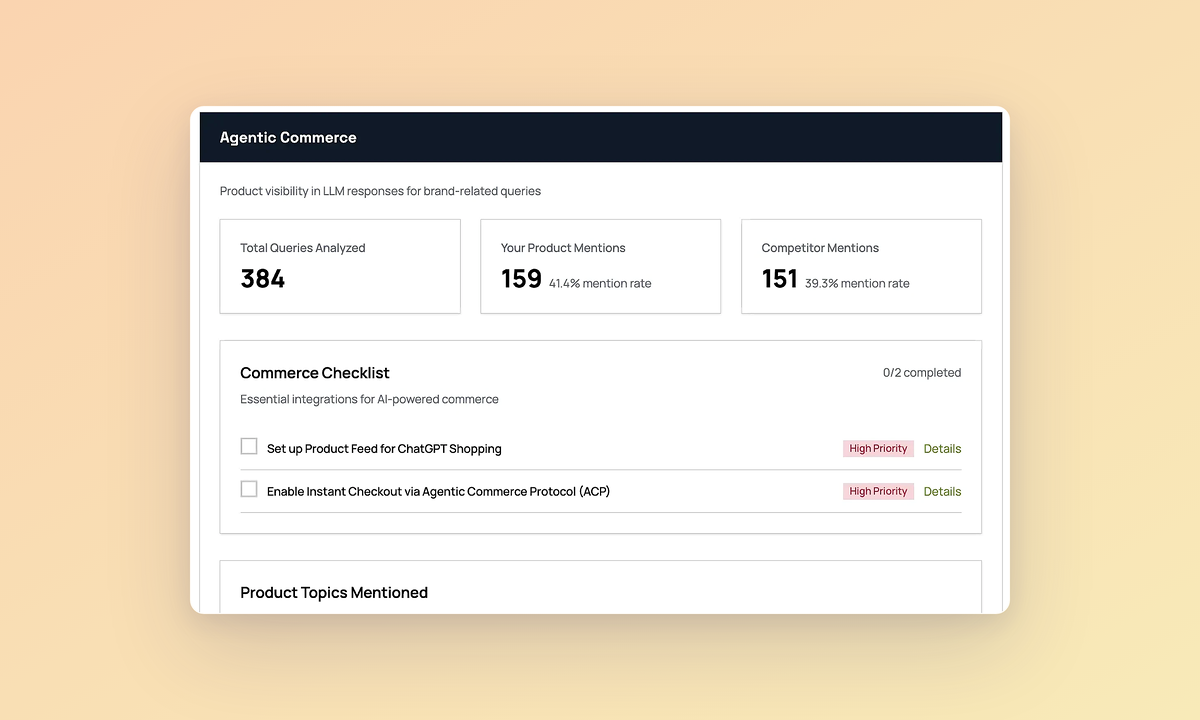1200x720 pixels.
Task: Click High Priority badge on Instant Checkout row
Action: 878,492
